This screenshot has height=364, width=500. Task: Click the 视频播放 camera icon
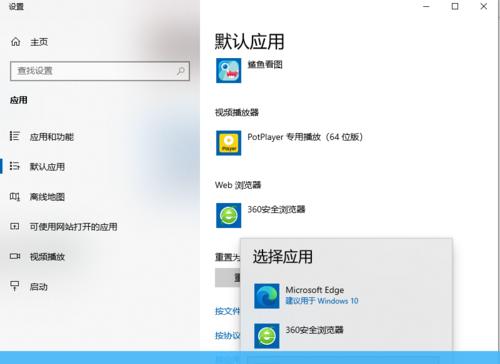coord(15,256)
